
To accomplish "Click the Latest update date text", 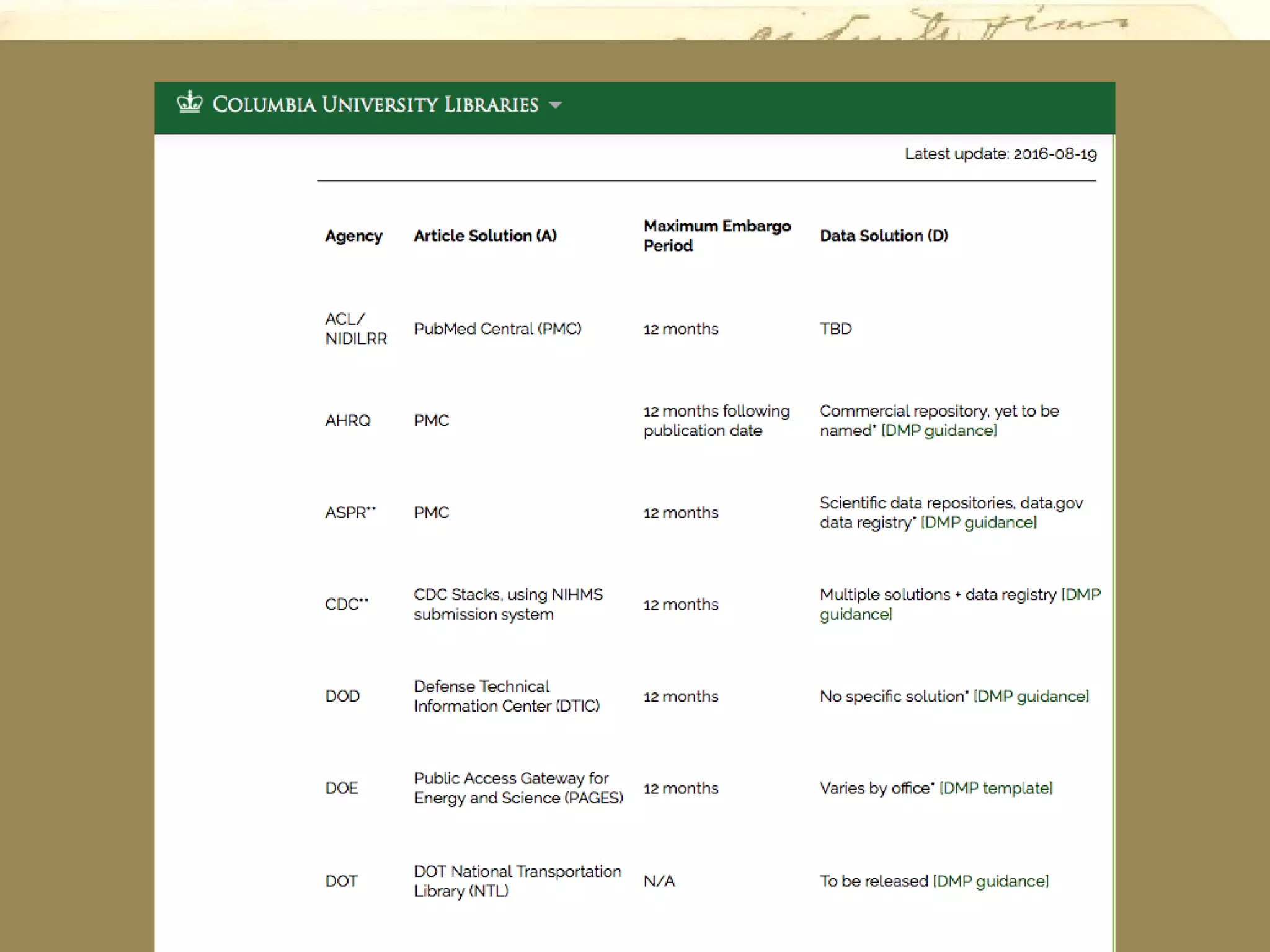I will point(1000,154).
